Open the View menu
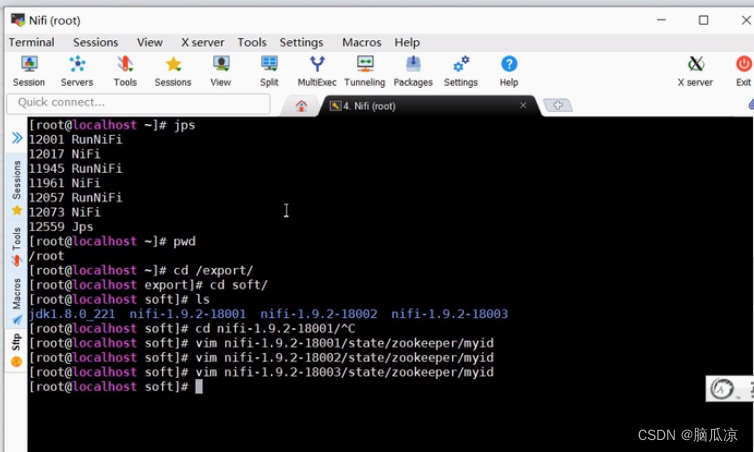 (150, 42)
